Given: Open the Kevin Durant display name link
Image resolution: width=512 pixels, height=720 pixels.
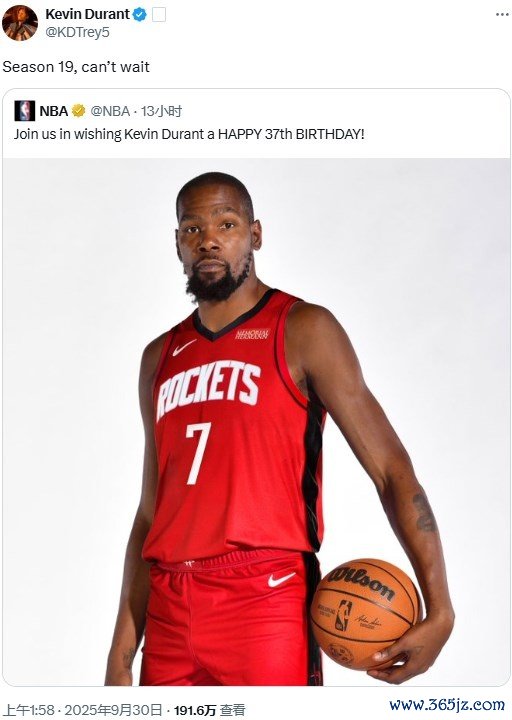Looking at the screenshot, I should point(87,14).
